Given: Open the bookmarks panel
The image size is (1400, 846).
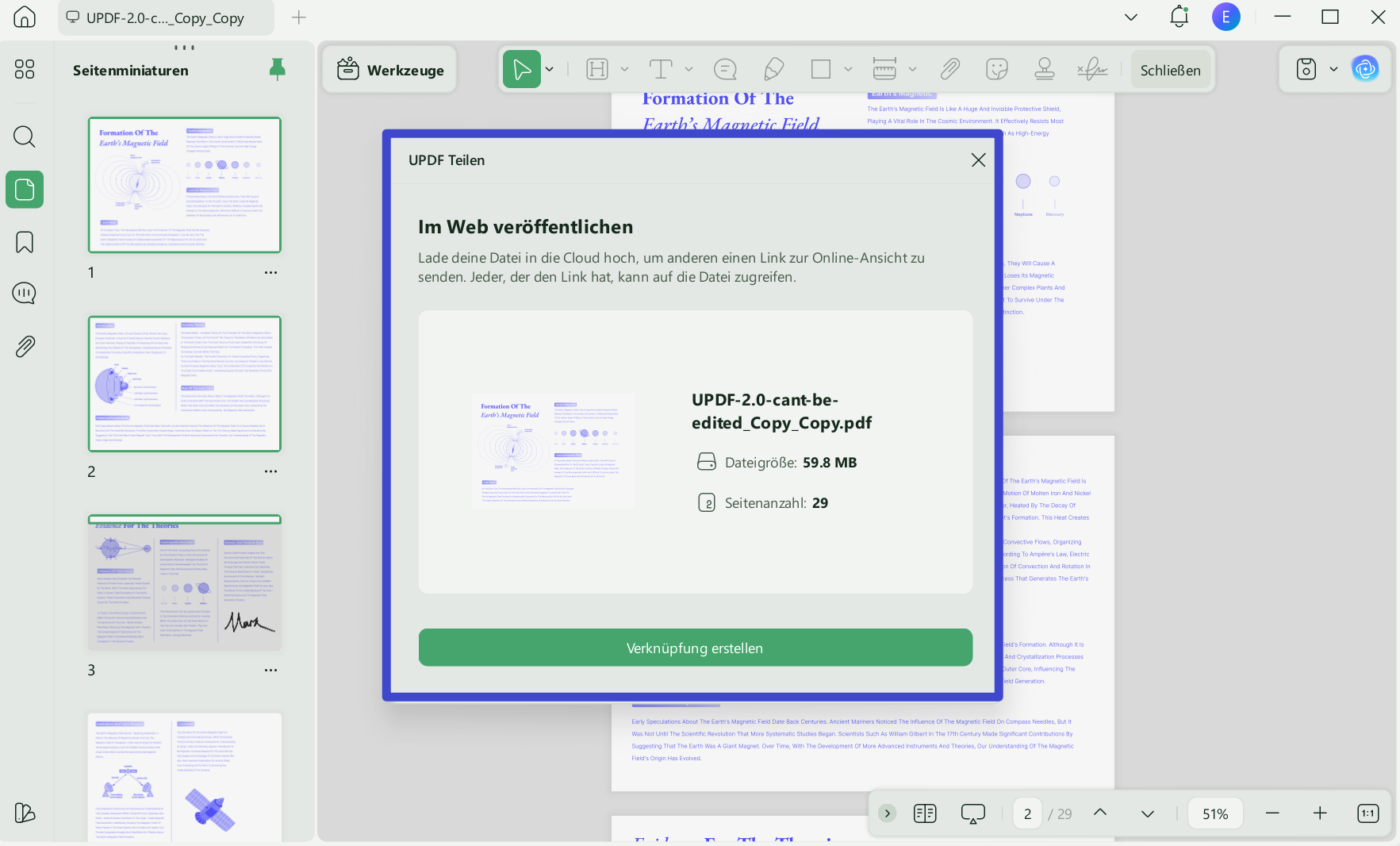Looking at the screenshot, I should (25, 242).
